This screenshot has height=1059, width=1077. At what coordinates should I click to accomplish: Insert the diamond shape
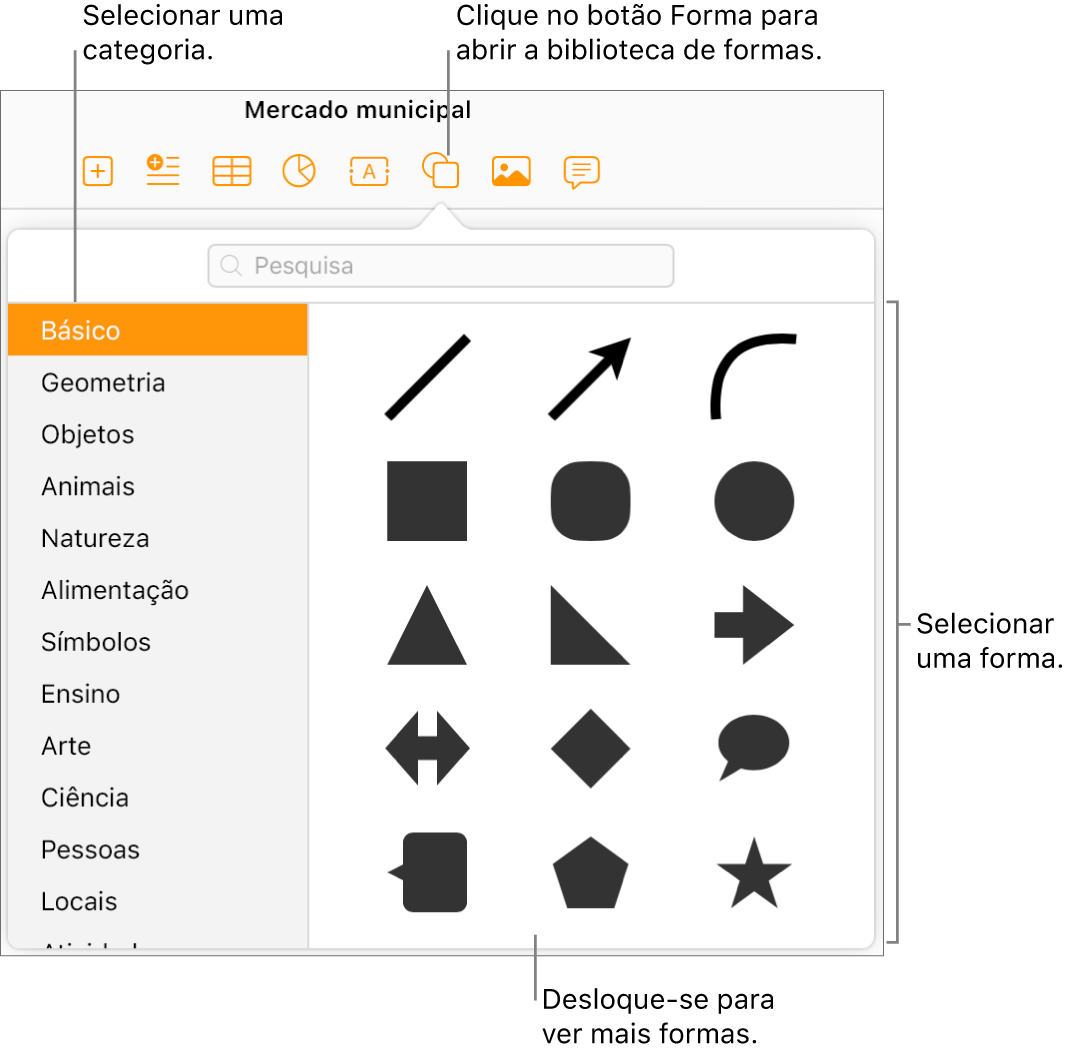(591, 749)
